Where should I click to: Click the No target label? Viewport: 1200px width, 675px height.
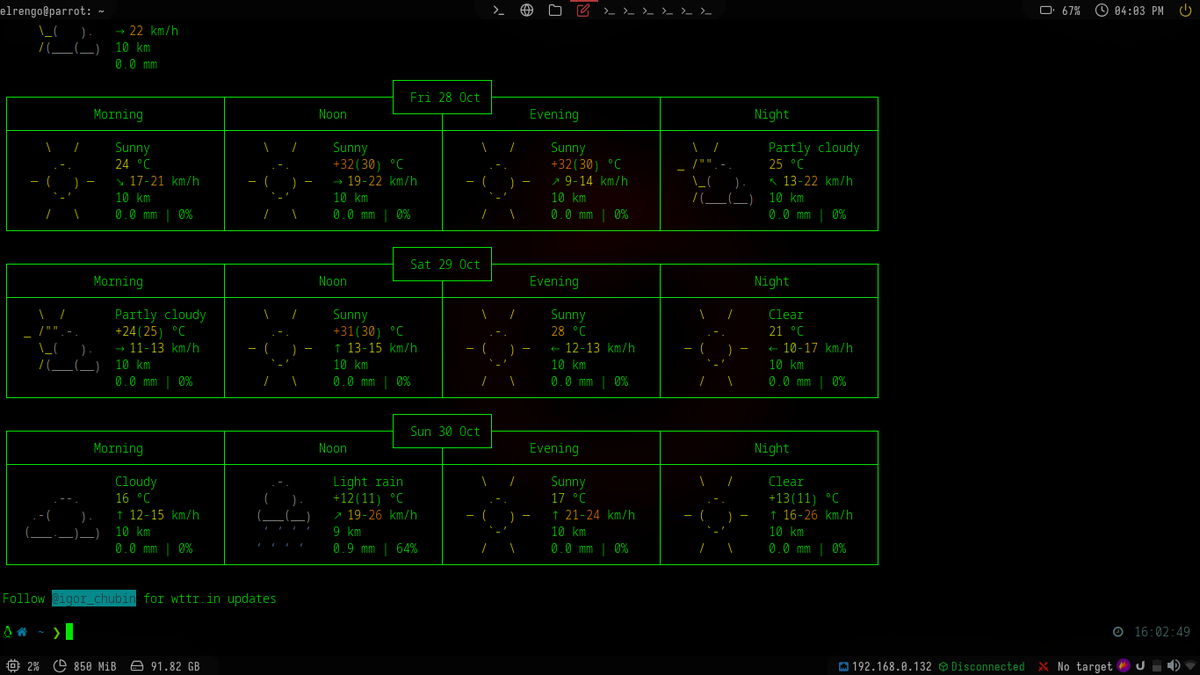pos(1085,666)
